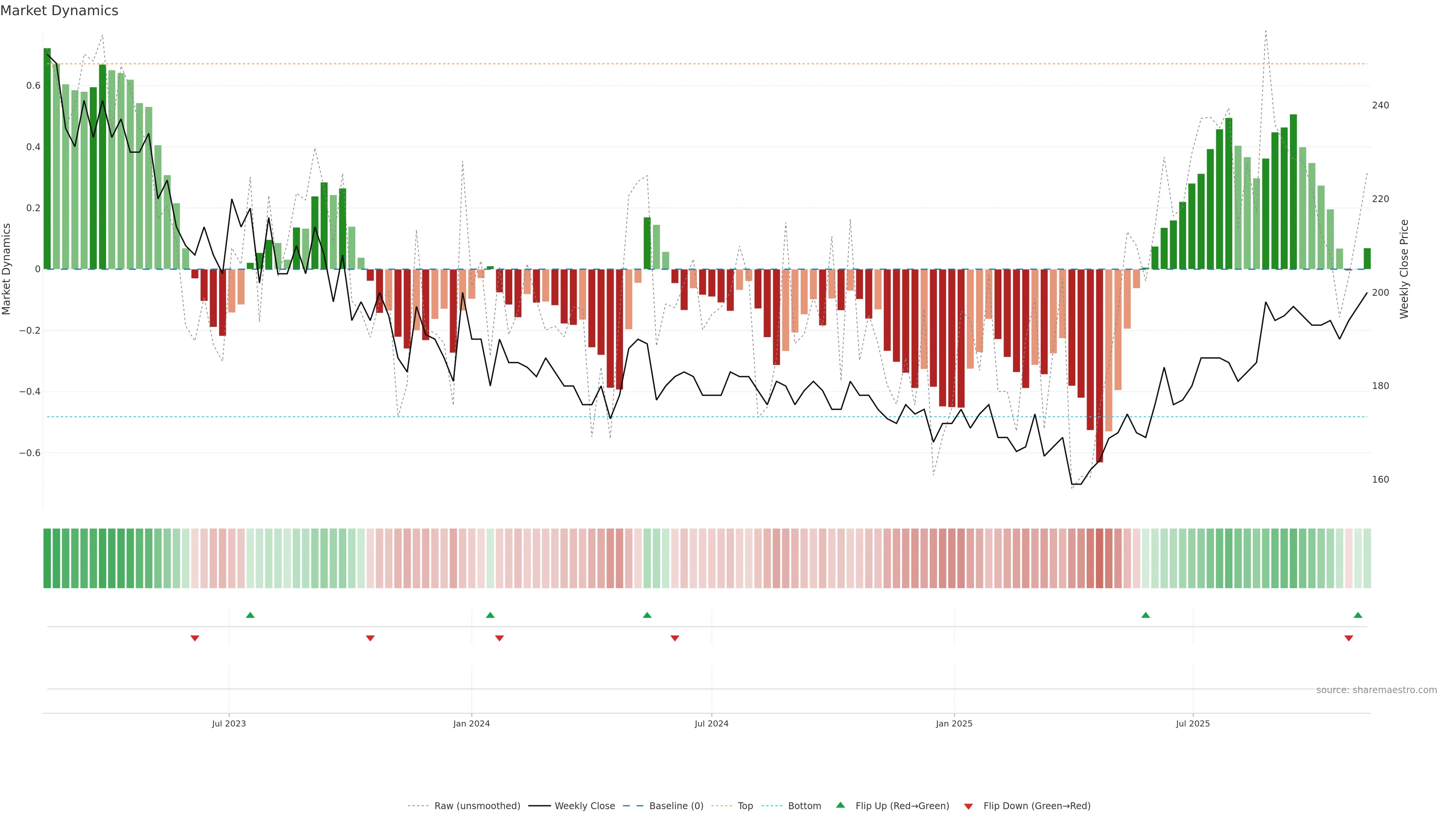Click the rightmost red flip-down triangle marker

tap(1349, 638)
